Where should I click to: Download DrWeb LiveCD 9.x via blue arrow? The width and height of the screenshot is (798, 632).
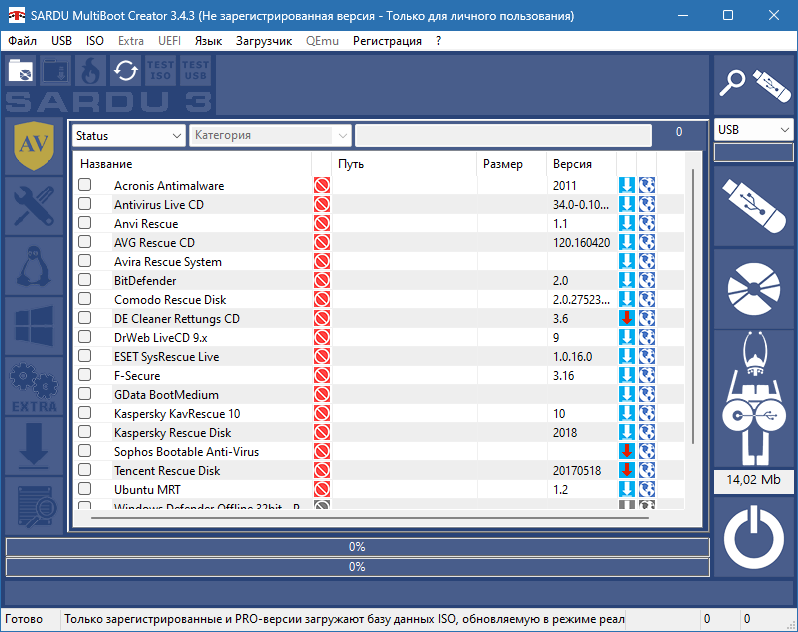click(626, 337)
